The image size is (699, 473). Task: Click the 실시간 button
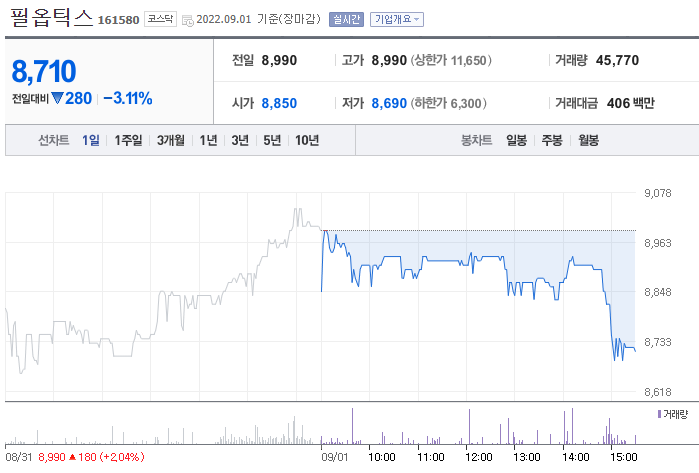click(346, 20)
